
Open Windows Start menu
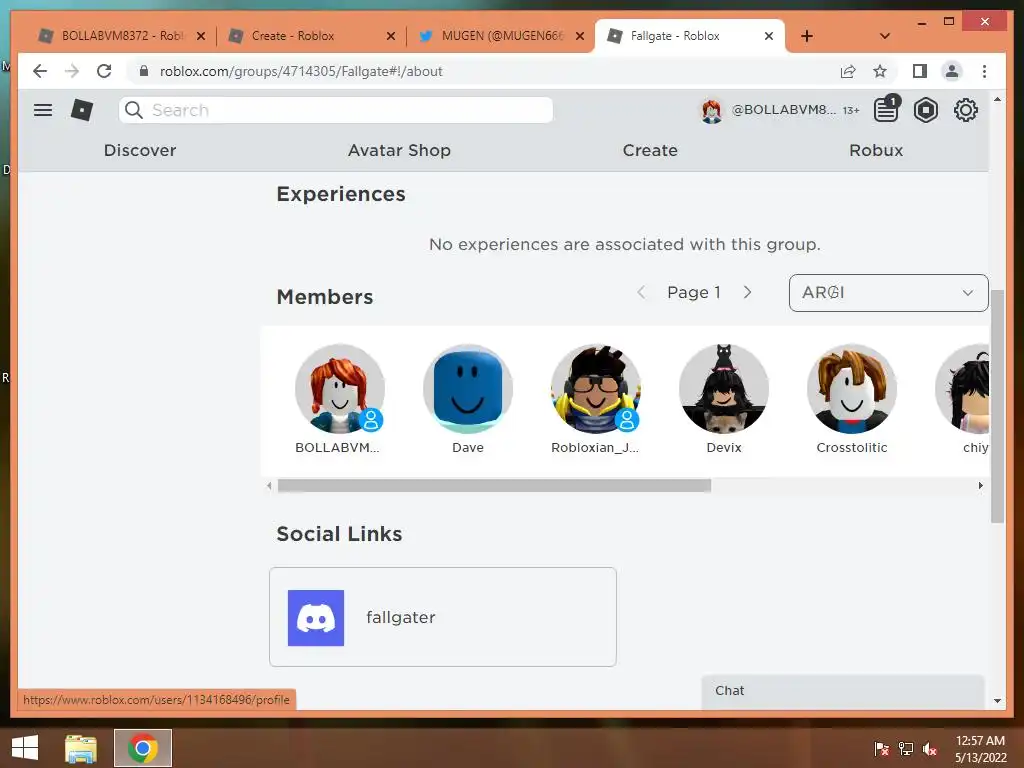coord(25,748)
